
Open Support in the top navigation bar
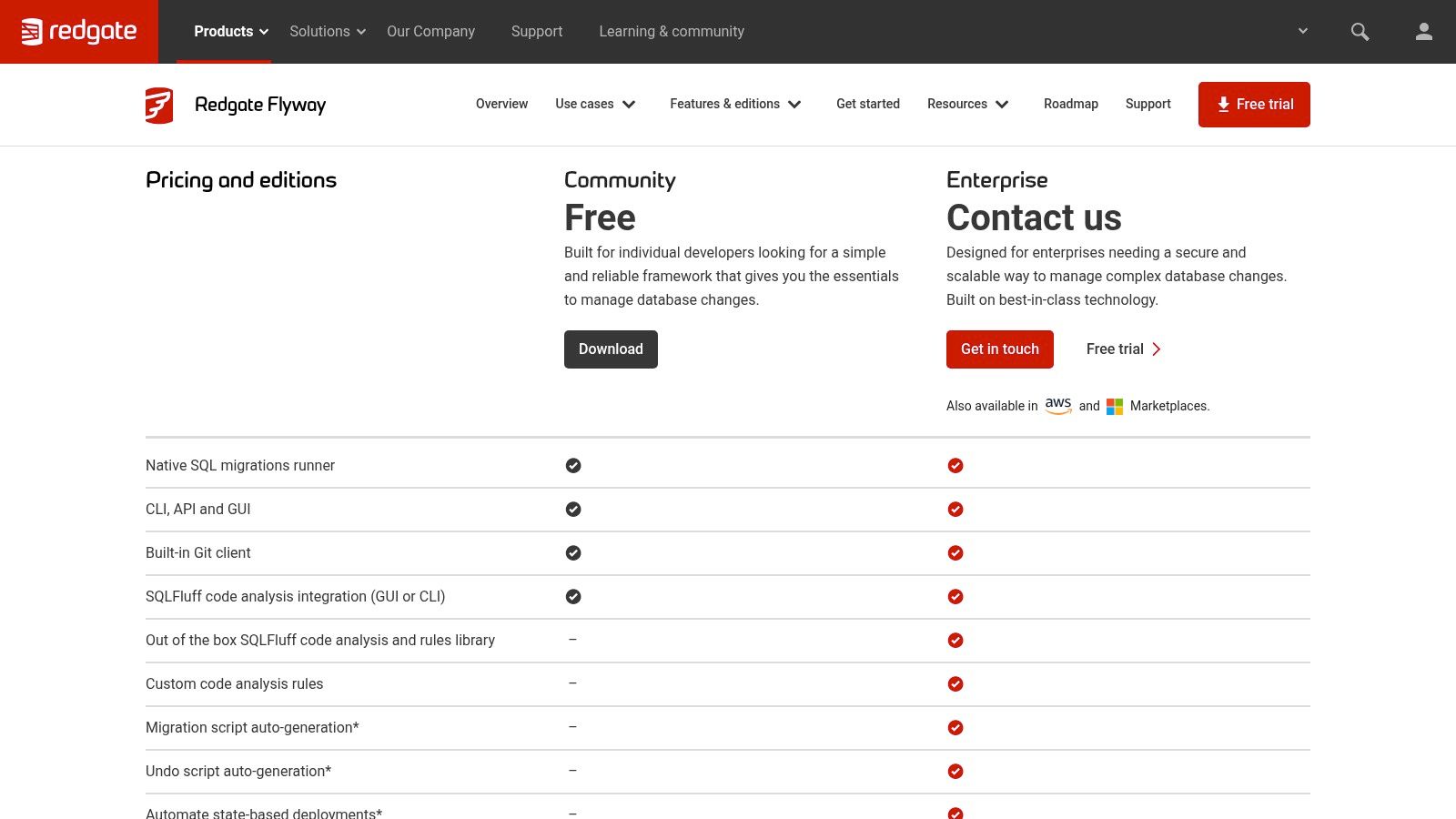pyautogui.click(x=537, y=32)
